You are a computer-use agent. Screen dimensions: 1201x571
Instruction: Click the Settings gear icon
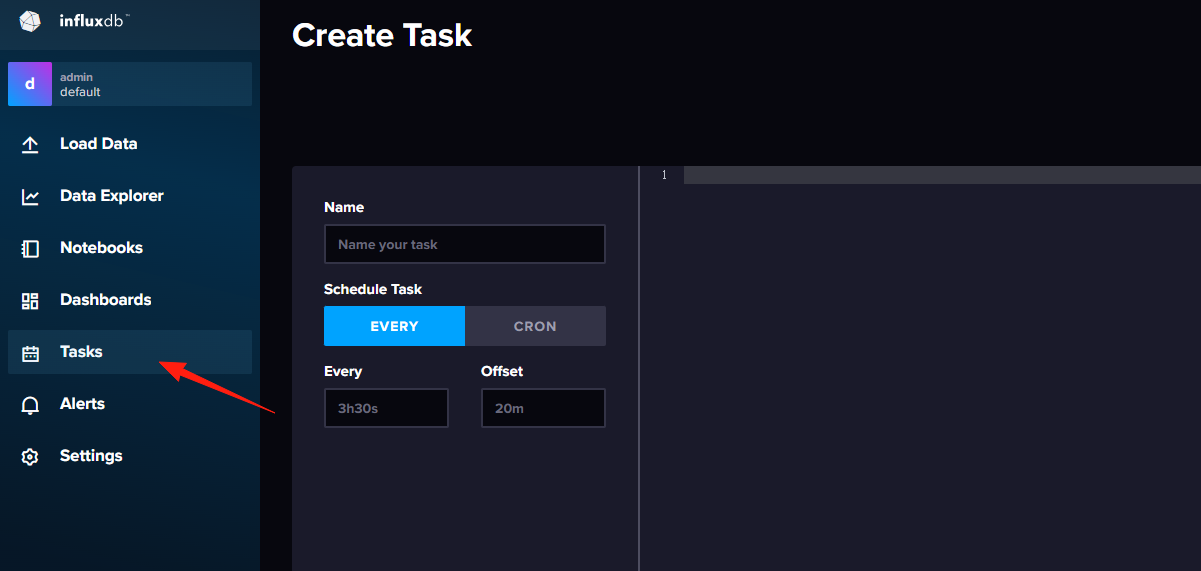tap(30, 456)
